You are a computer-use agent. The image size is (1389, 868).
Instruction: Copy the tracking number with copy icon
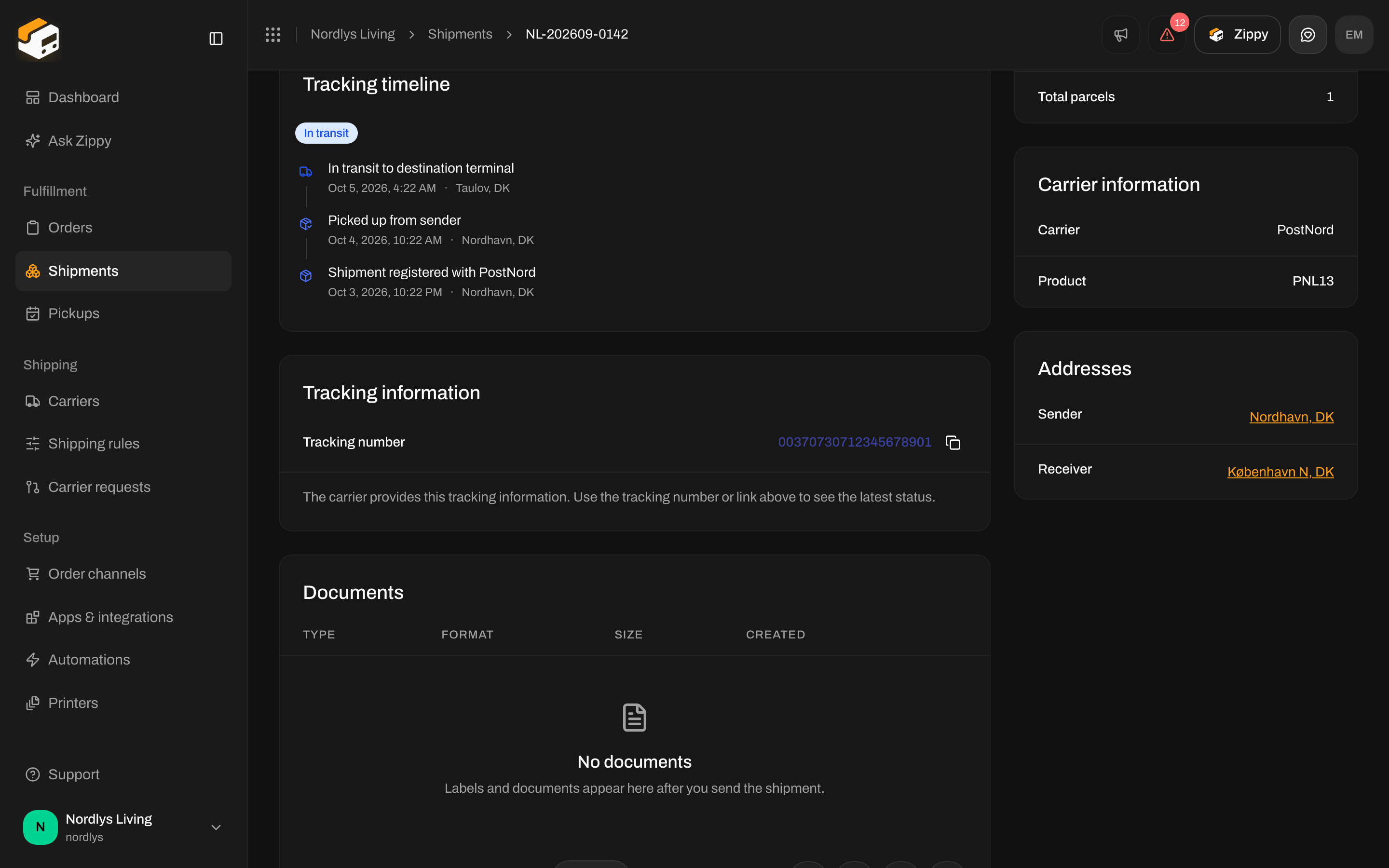pyautogui.click(x=953, y=442)
